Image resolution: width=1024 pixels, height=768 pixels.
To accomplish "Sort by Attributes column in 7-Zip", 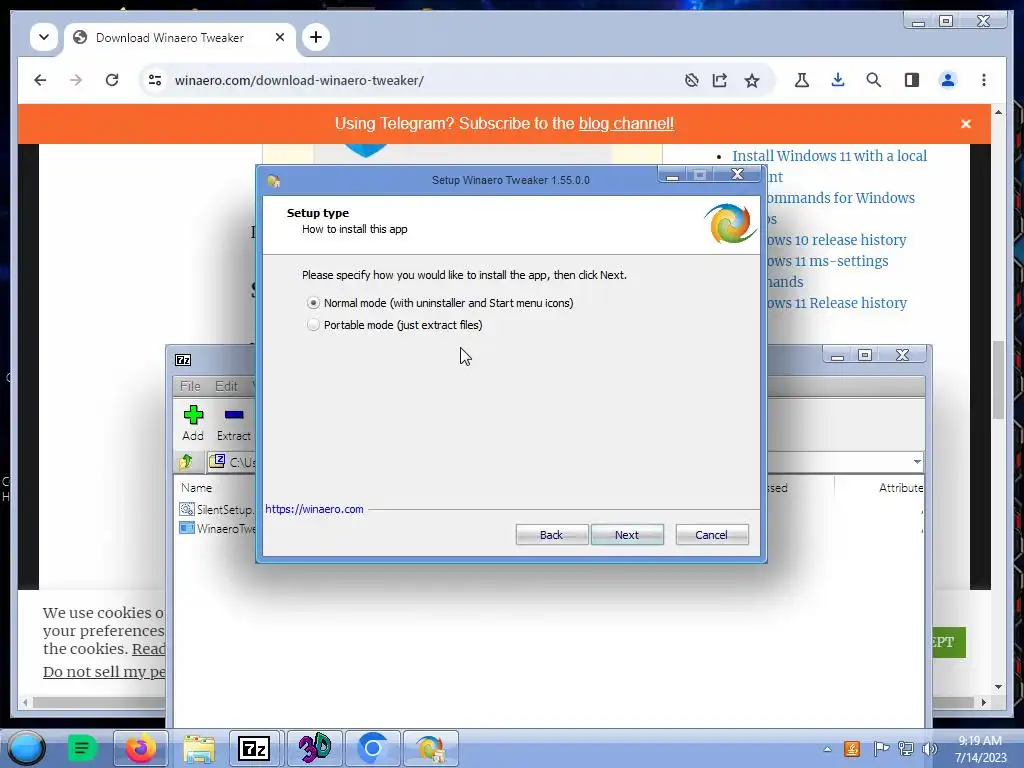I will tap(901, 488).
